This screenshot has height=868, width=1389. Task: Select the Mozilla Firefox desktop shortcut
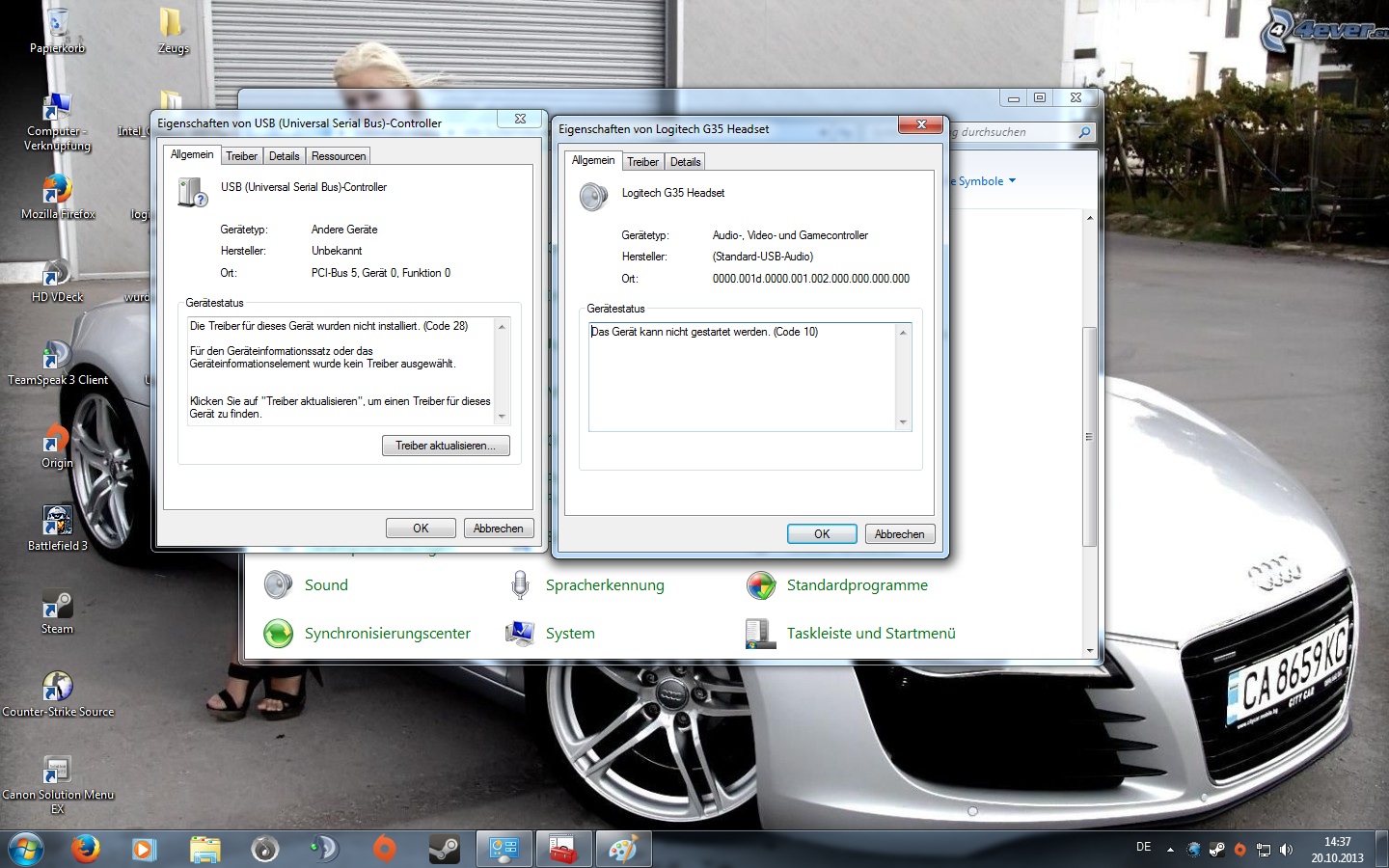pos(58,198)
